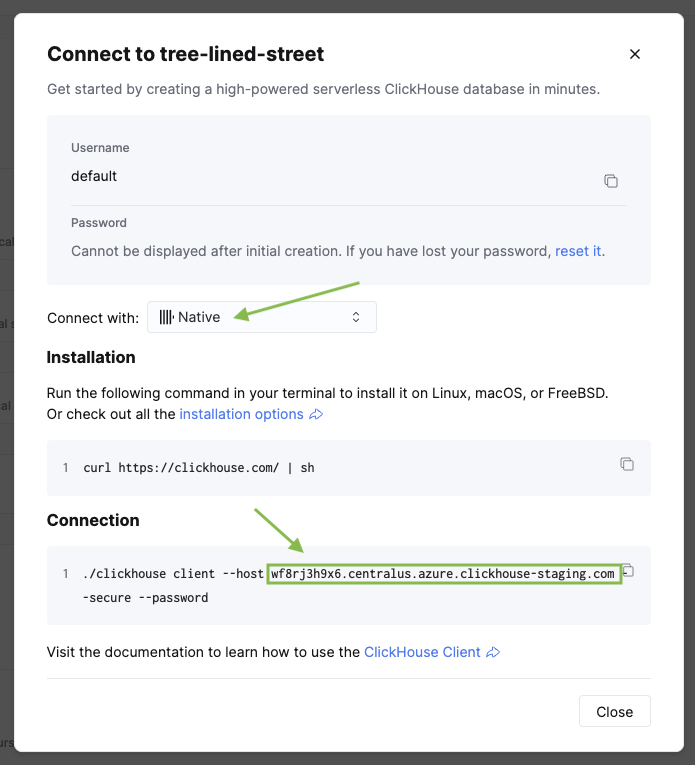The image size is (695, 765).
Task: Click arrow icon beside ClickHouse Client
Action: (491, 653)
